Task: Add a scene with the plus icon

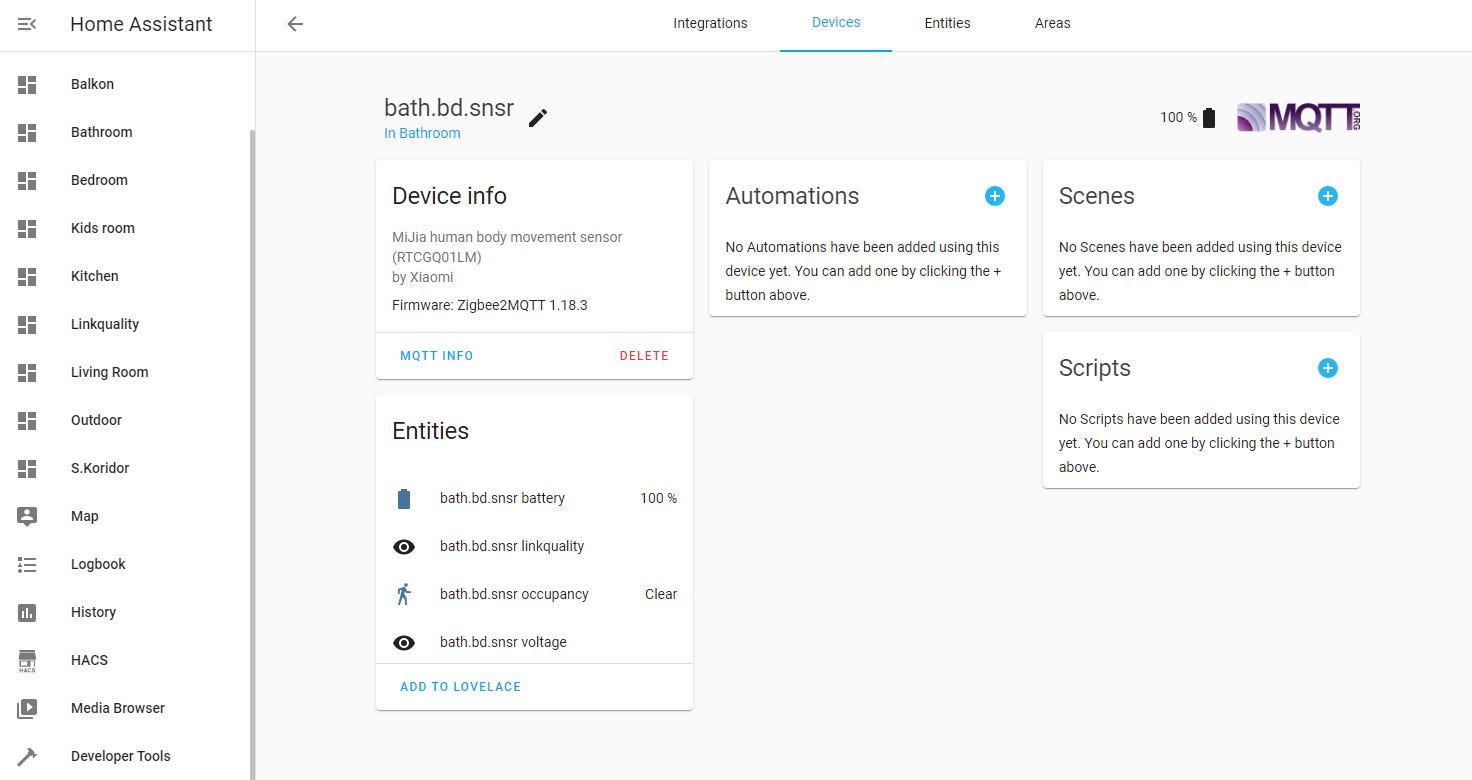Action: click(x=1327, y=196)
